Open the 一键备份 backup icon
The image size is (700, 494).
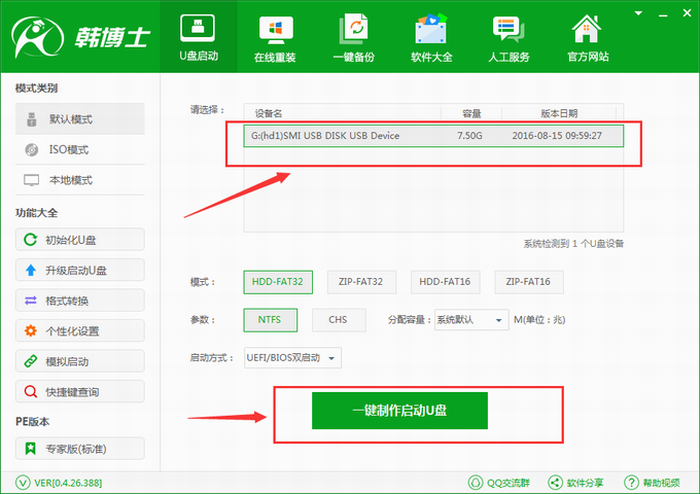[x=354, y=37]
